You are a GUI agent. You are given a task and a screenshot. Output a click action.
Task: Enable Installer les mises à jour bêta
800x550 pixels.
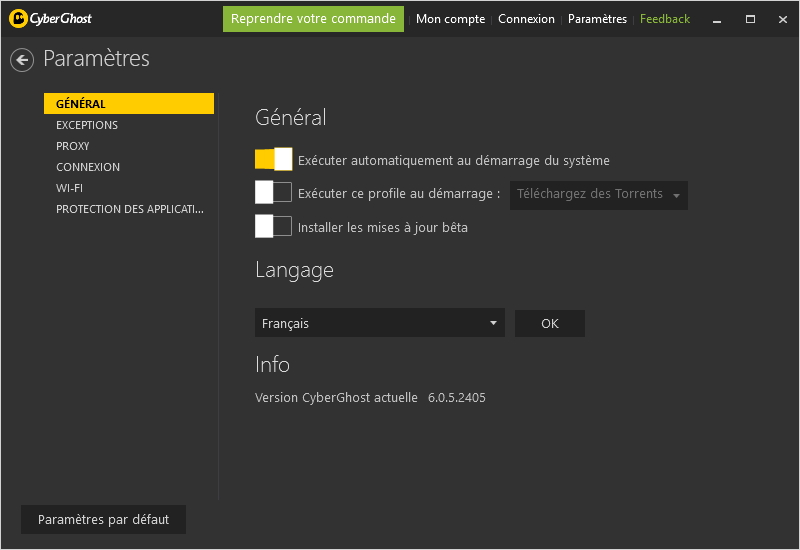273,226
